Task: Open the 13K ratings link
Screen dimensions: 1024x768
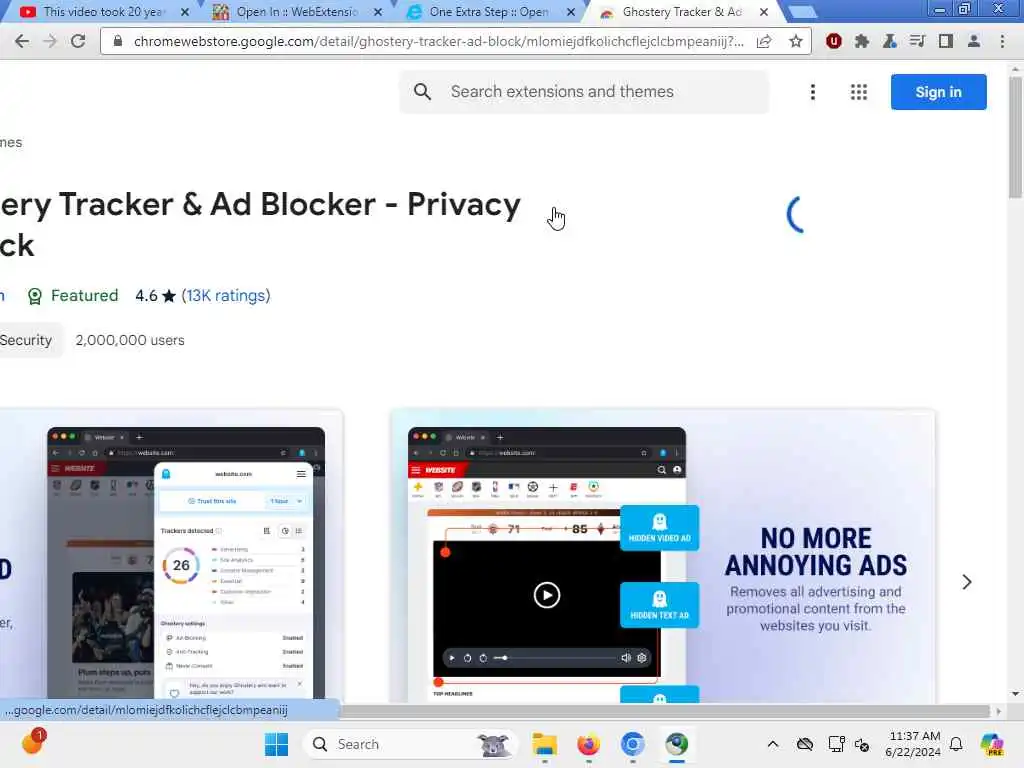Action: click(x=226, y=296)
